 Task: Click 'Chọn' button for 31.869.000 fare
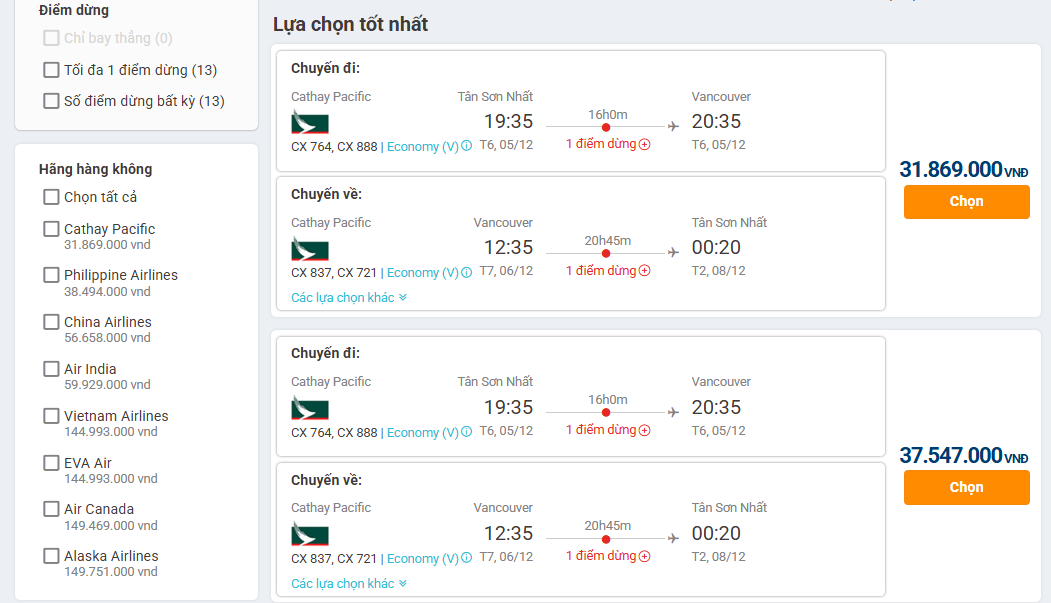click(966, 202)
